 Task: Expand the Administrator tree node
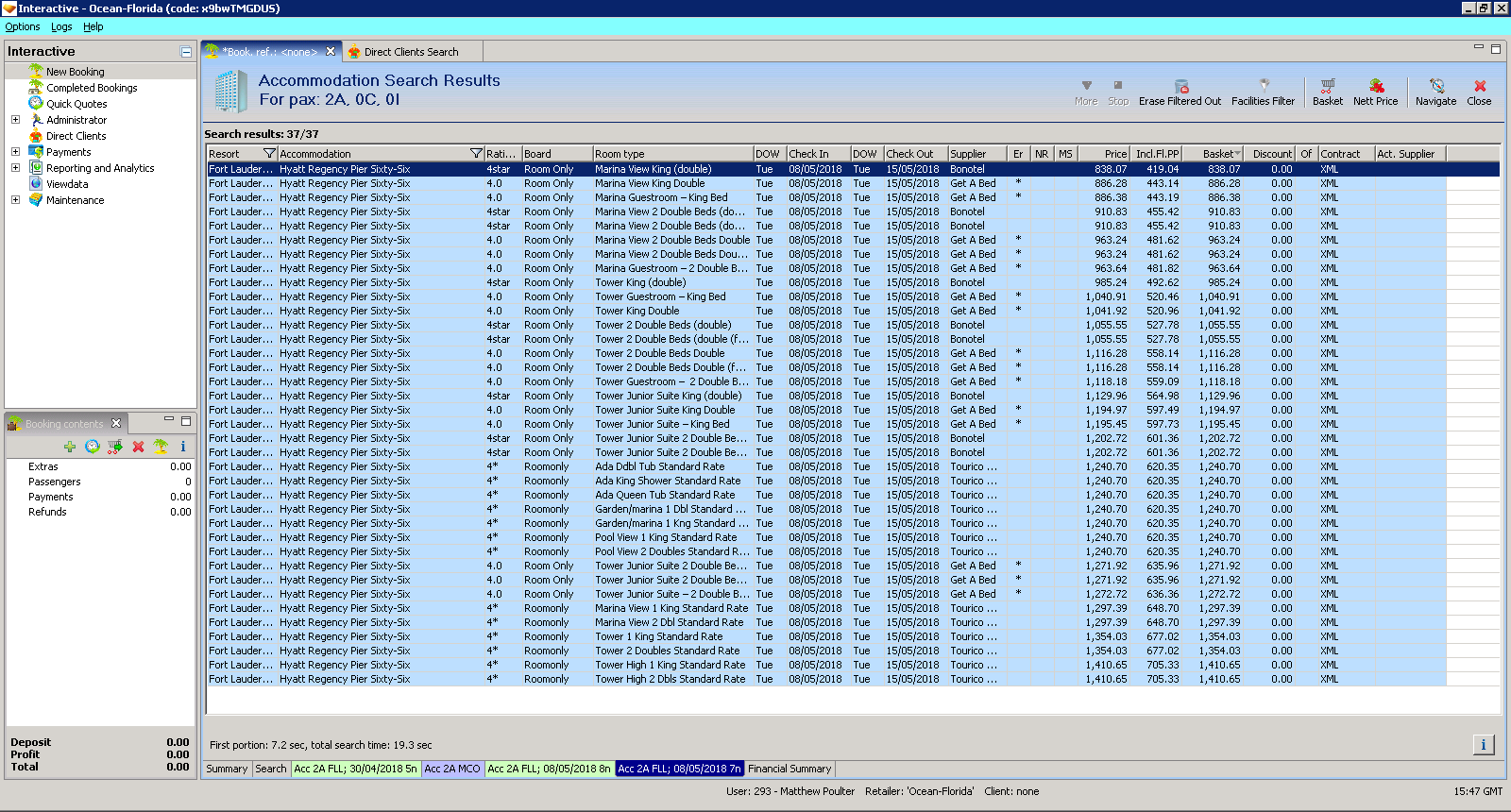click(x=15, y=120)
